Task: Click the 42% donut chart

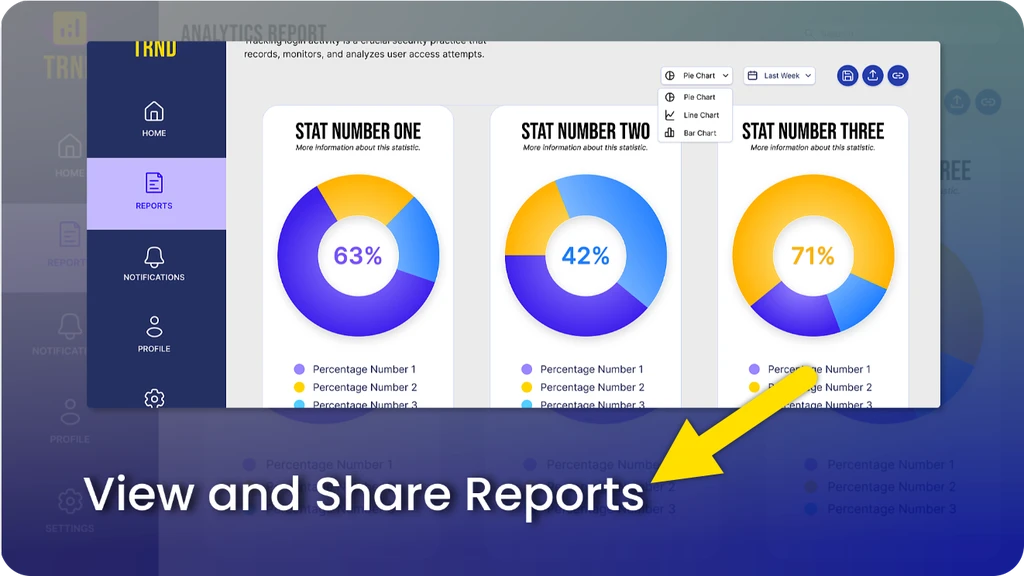Action: click(585, 255)
